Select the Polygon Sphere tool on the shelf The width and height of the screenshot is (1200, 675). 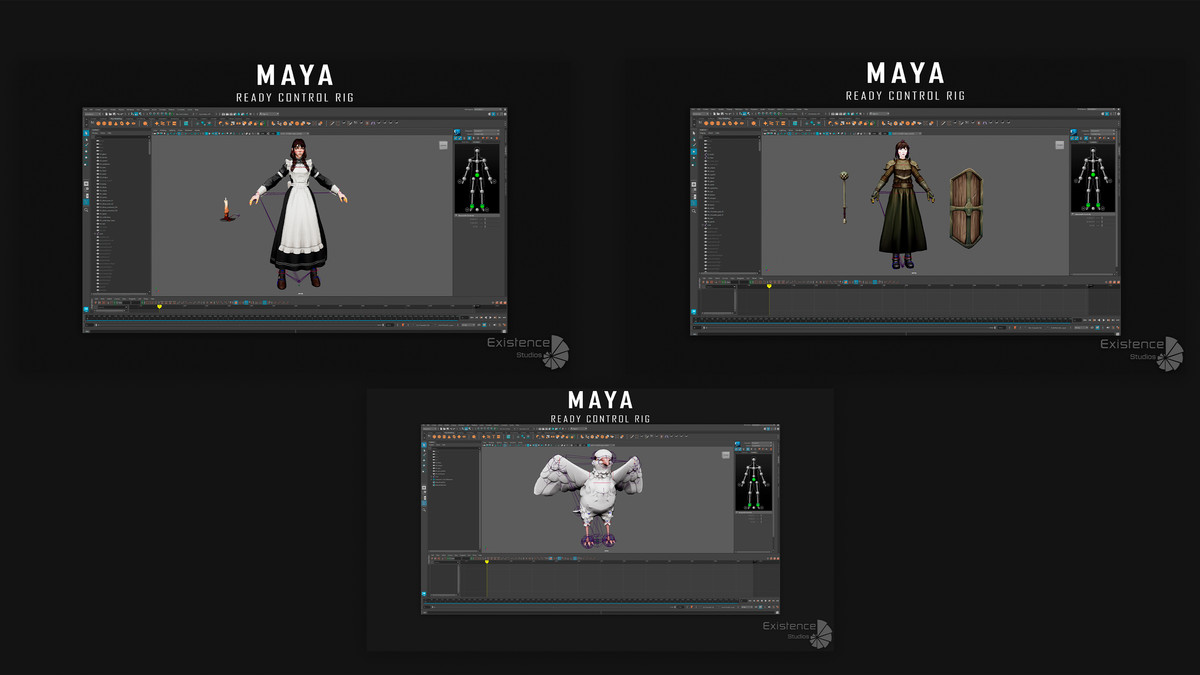tap(98, 123)
